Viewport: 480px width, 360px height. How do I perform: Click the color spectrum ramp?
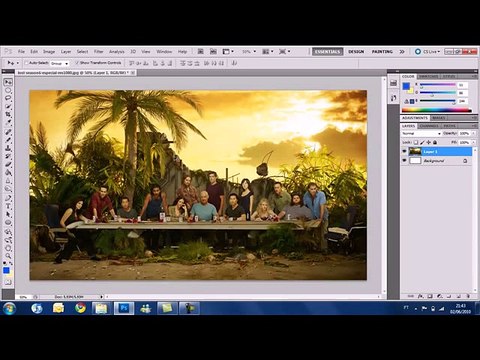coord(437,110)
